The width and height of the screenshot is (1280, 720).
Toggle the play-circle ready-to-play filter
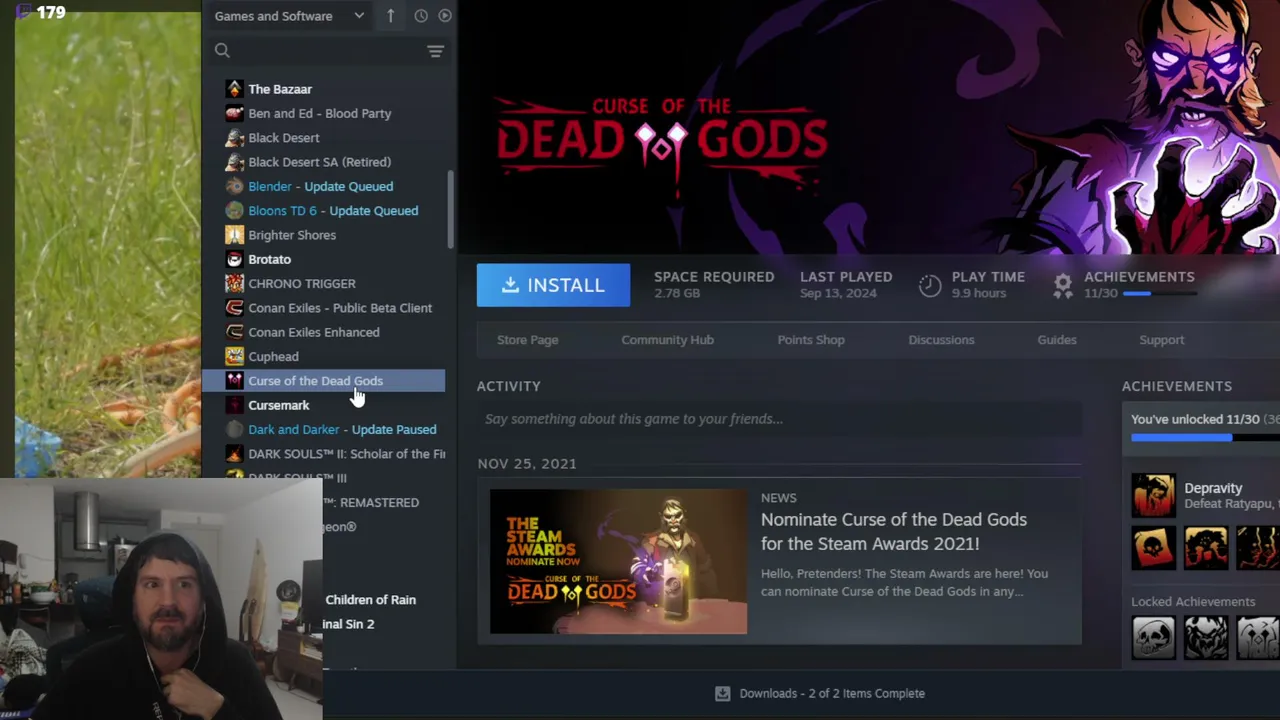[445, 16]
